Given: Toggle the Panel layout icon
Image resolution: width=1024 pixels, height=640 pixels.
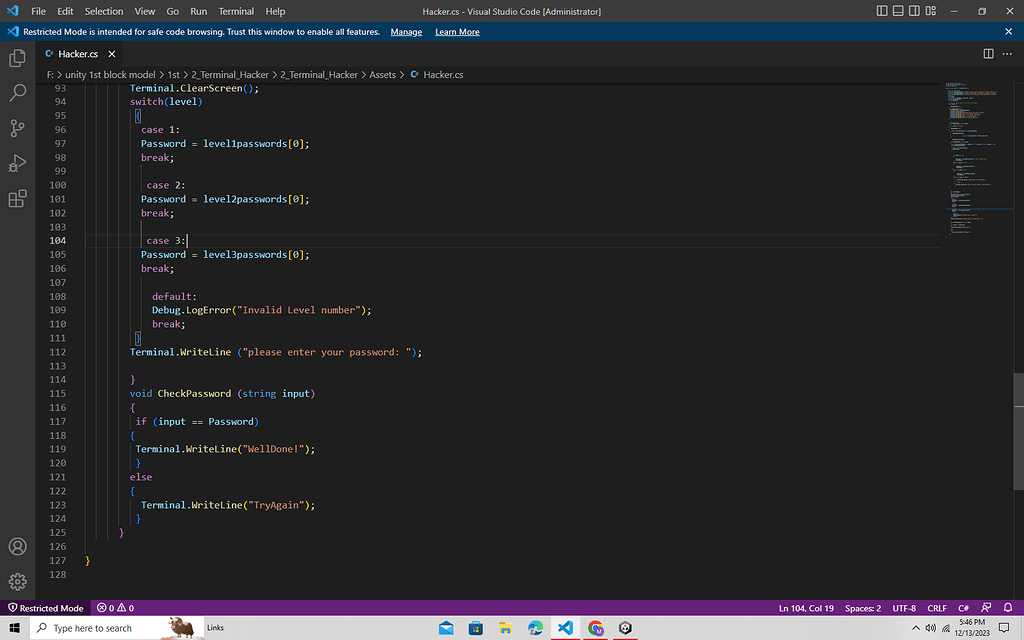Looking at the screenshot, I should click(x=898, y=11).
